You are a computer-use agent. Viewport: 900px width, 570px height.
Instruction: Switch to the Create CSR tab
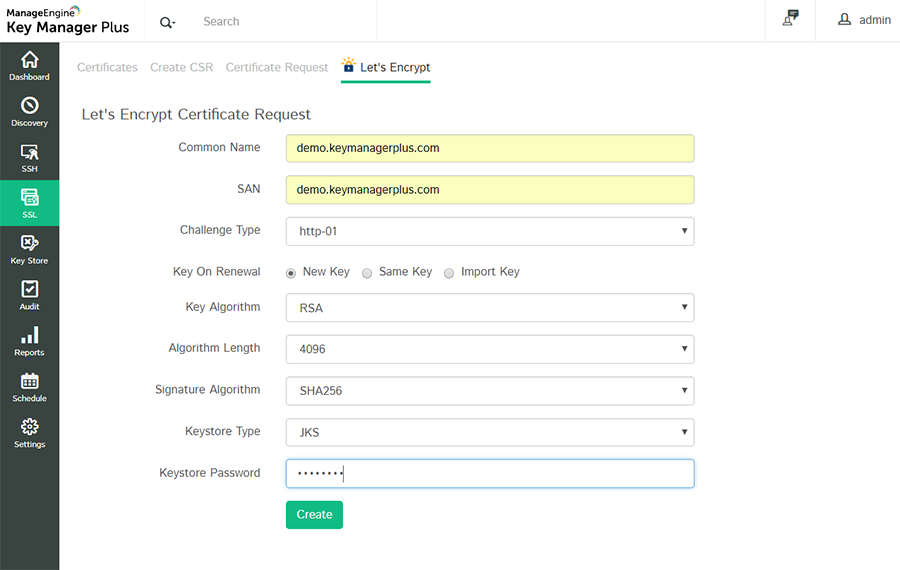point(181,67)
